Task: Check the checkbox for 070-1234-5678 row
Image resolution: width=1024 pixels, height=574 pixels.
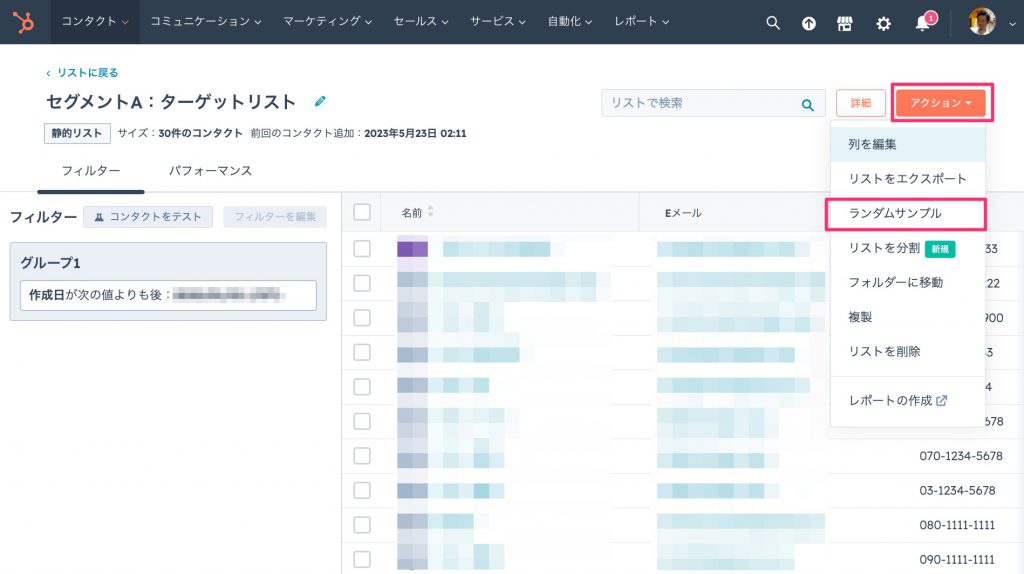Action: point(362,456)
